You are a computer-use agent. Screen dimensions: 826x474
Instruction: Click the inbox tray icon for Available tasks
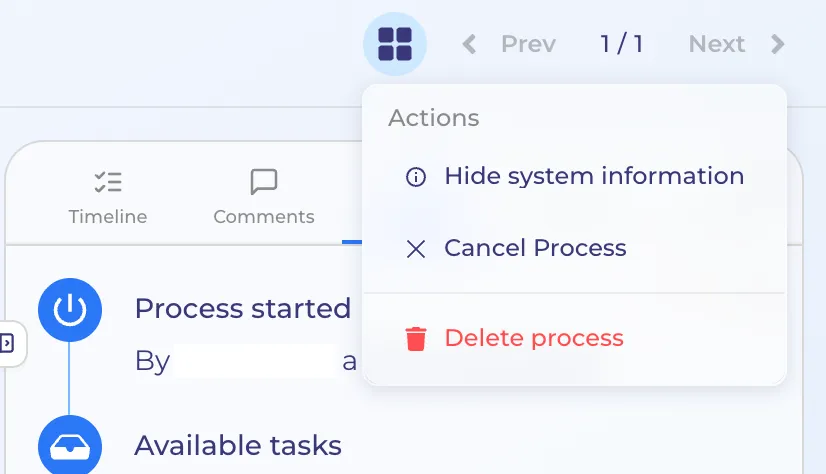(x=70, y=445)
